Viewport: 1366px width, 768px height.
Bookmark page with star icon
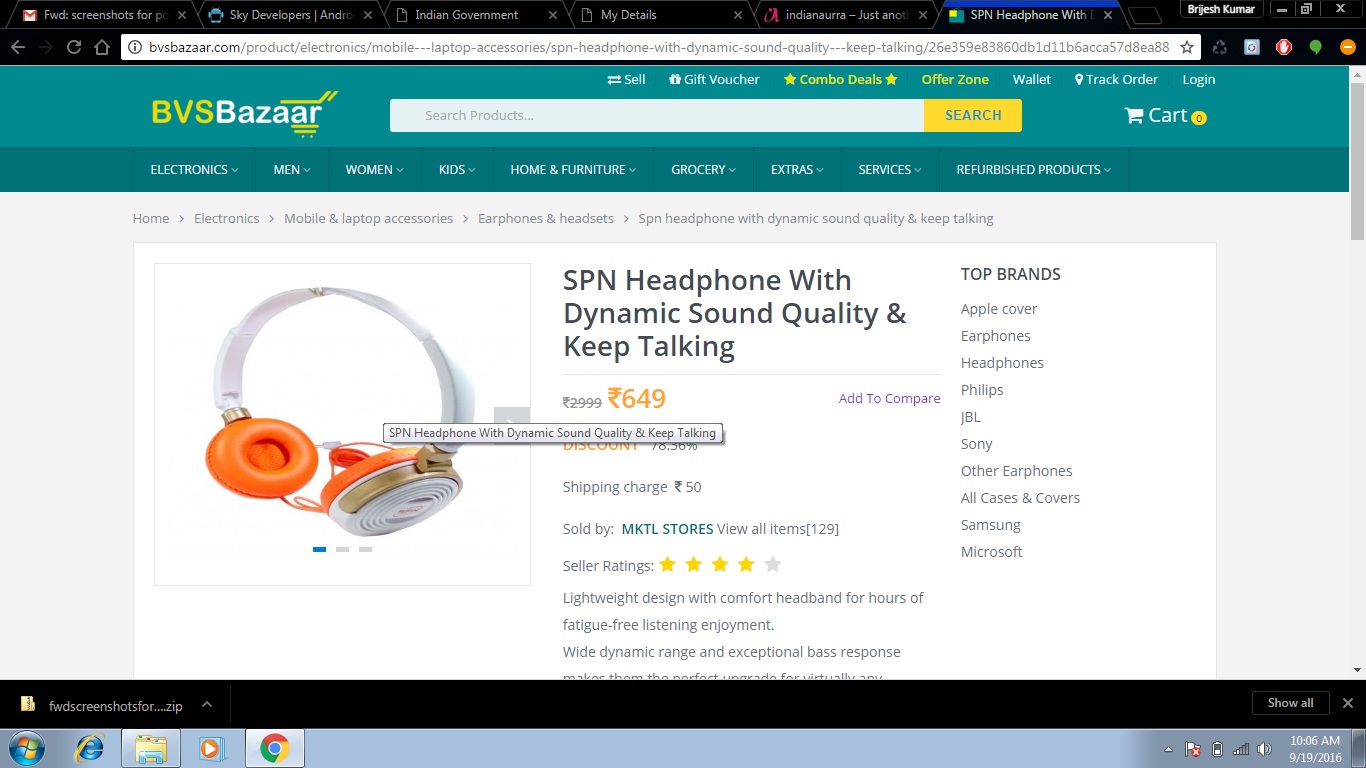click(x=1187, y=47)
